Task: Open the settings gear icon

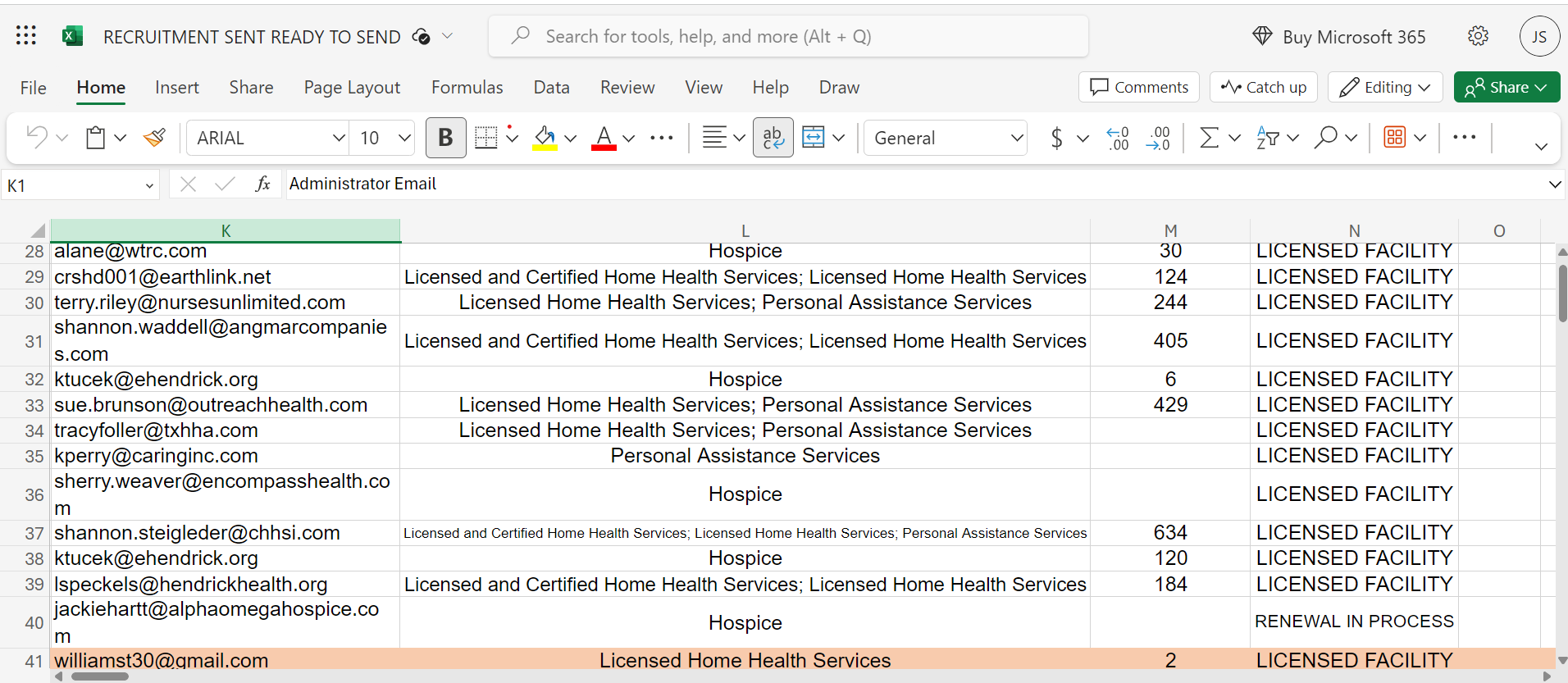Action: (x=1478, y=36)
